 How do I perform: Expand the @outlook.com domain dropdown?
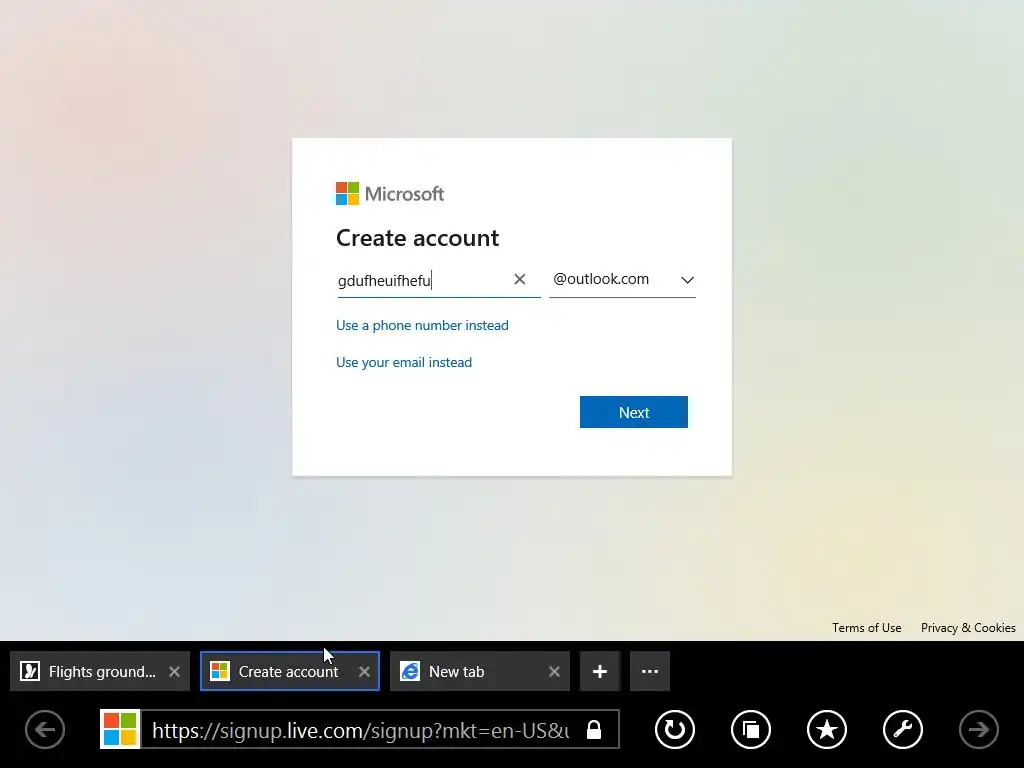point(622,280)
